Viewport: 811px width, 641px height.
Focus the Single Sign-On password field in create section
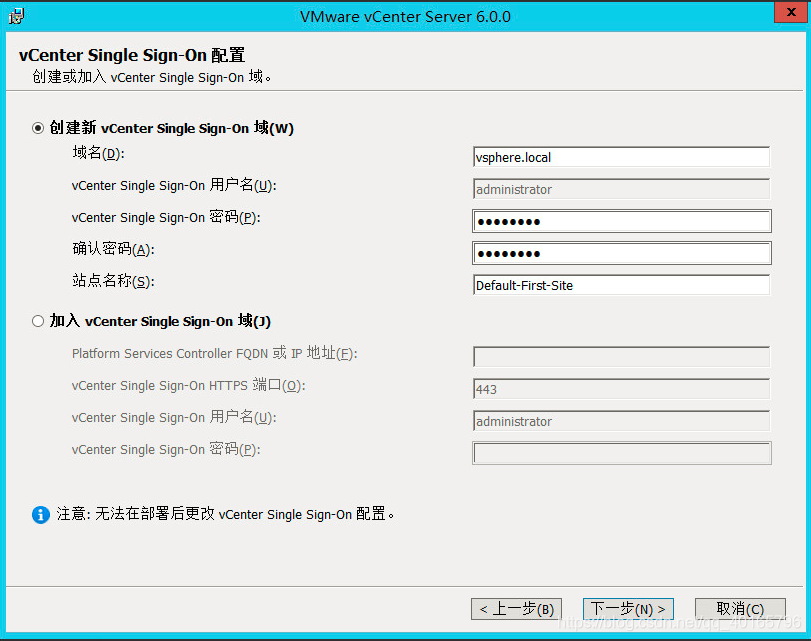[x=621, y=221]
